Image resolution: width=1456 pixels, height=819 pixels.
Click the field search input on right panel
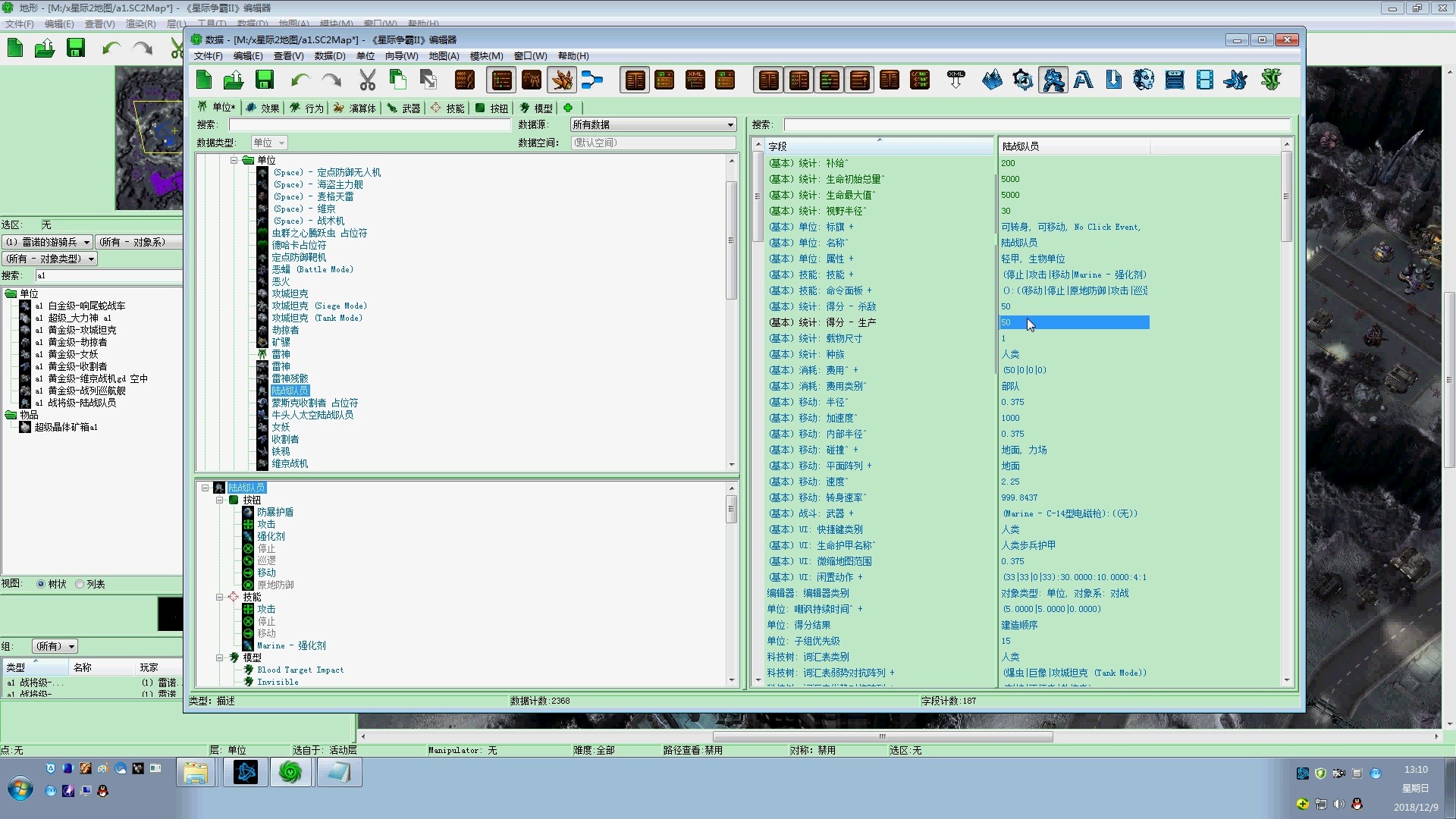point(1036,124)
